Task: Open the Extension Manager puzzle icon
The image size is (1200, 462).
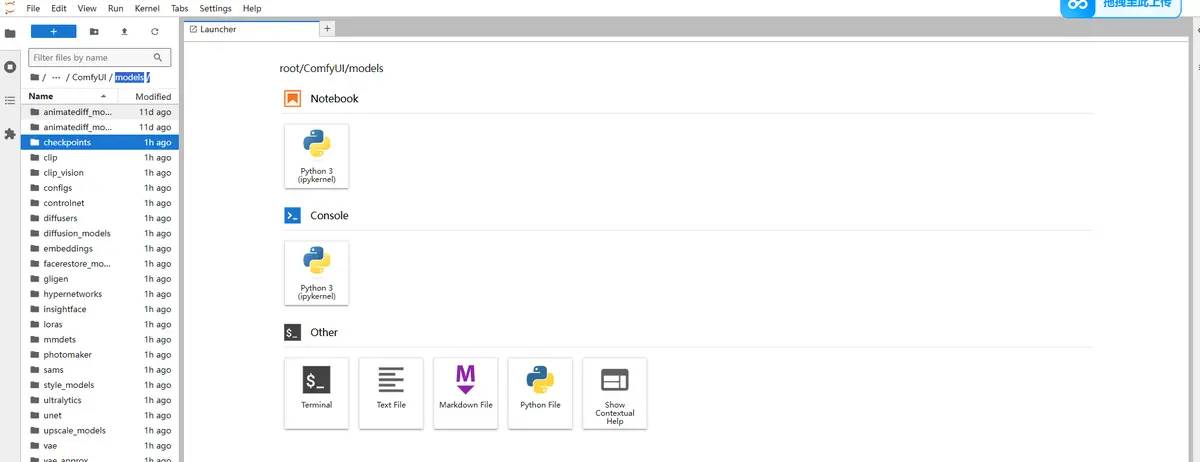Action: [x=10, y=133]
